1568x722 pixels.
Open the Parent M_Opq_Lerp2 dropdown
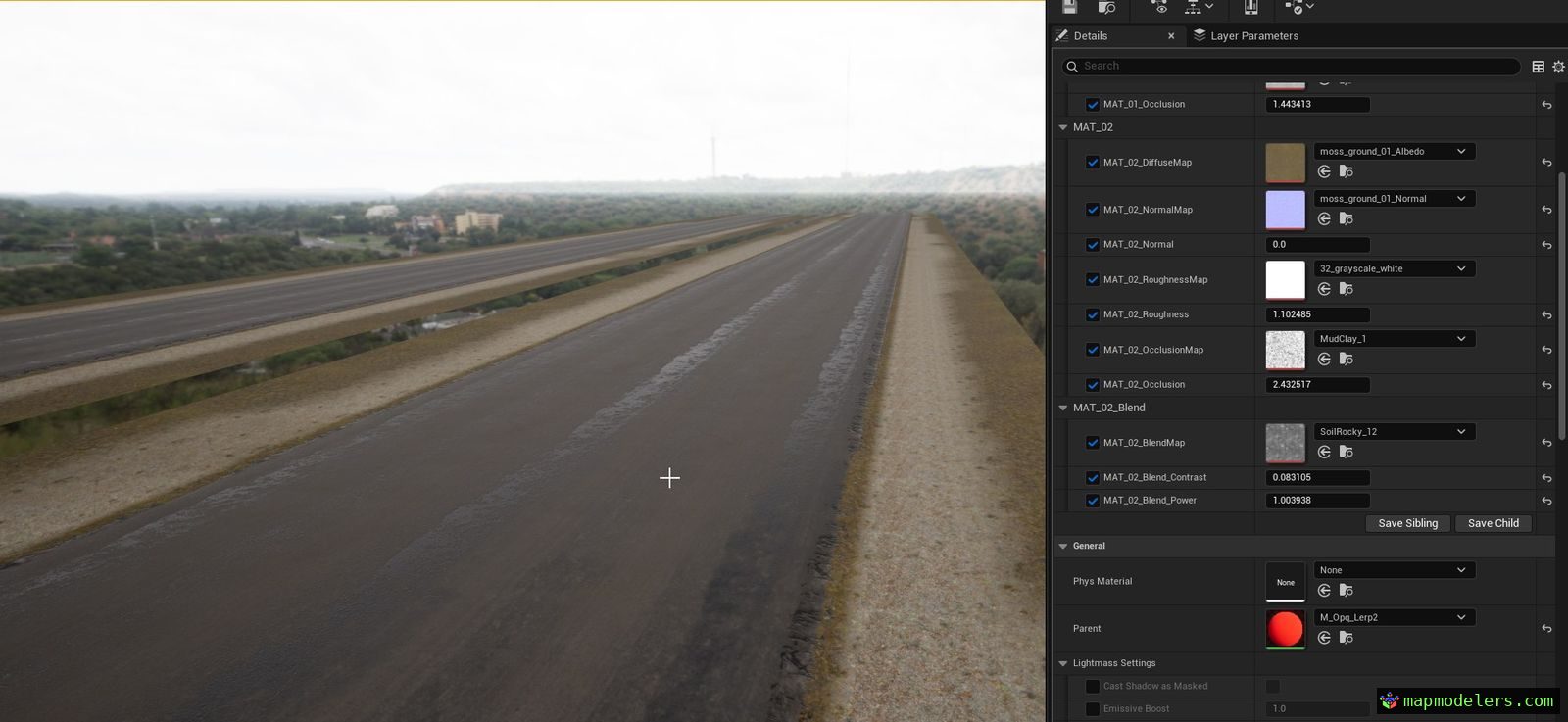(x=1394, y=617)
